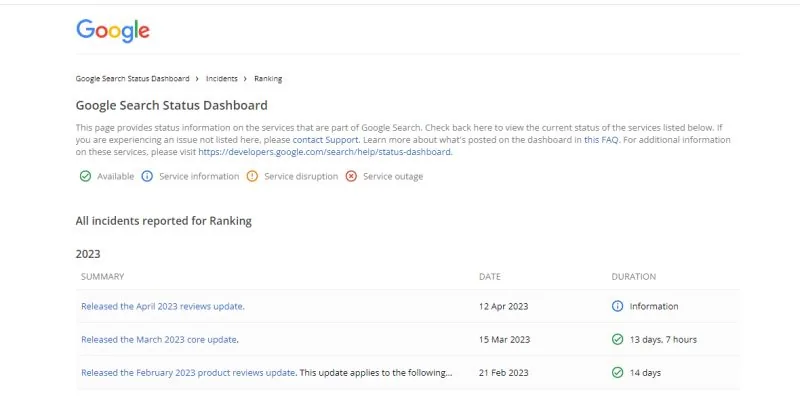
Task: Click the red Service outage legend icon
Action: click(351, 176)
